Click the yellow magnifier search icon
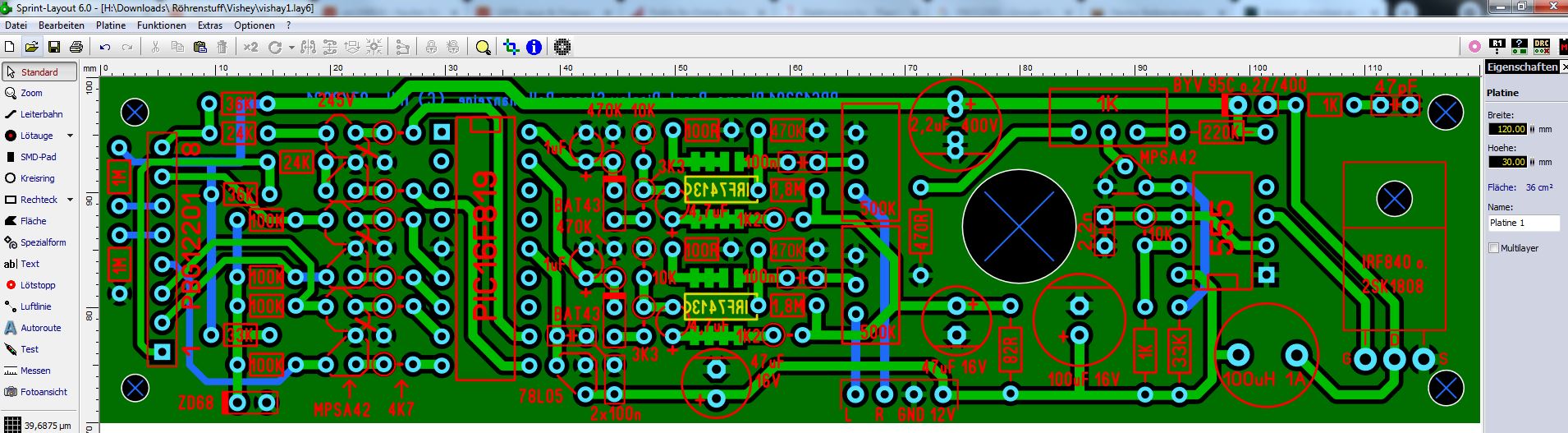Screen dimensions: 1568x433 [483, 47]
